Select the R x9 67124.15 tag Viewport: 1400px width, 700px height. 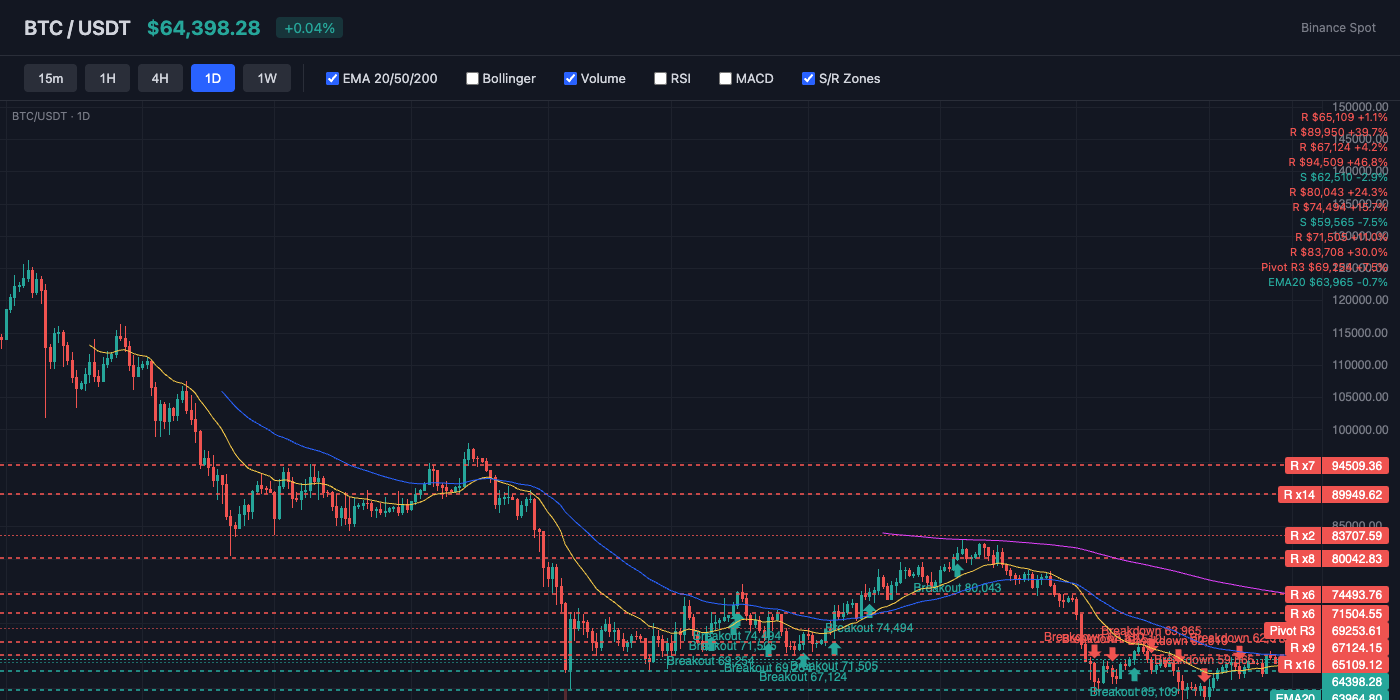[x=1337, y=647]
